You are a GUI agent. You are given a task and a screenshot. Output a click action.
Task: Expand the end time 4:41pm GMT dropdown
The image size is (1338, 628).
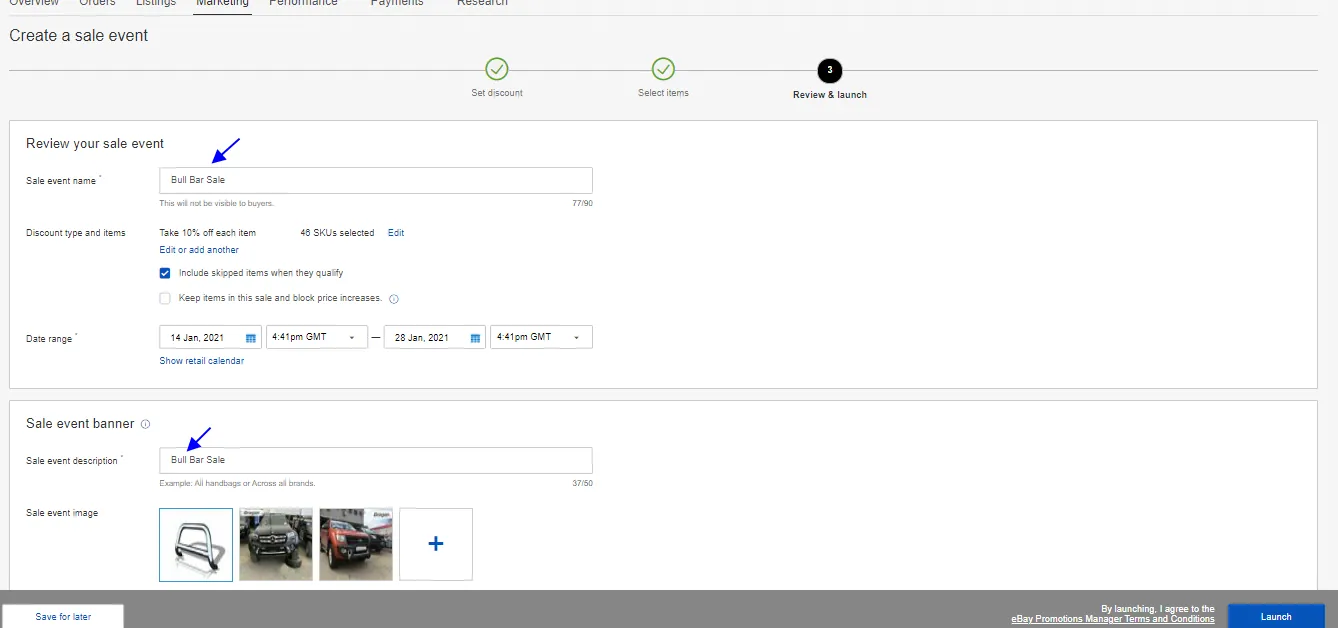(x=541, y=337)
